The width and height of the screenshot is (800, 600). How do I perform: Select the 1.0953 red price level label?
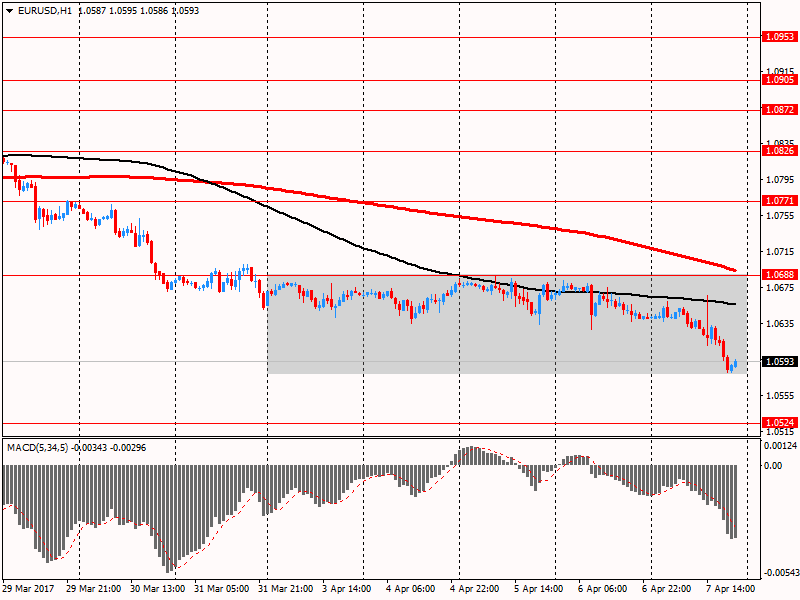tap(779, 37)
